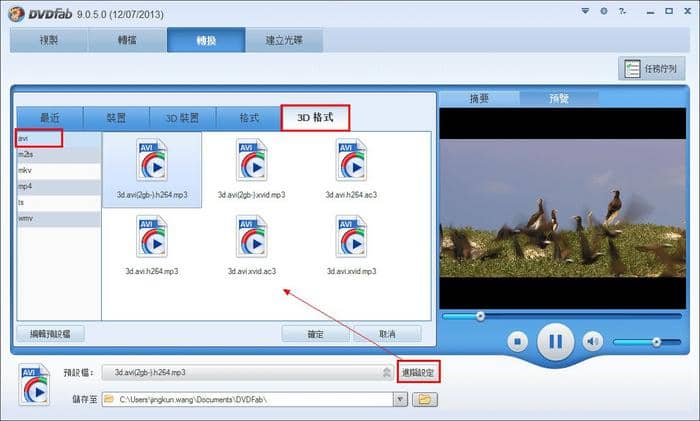Image resolution: width=700 pixels, height=421 pixels.
Task: Select the 3d.avi.h264.mp3 profile icon
Action: [152, 236]
